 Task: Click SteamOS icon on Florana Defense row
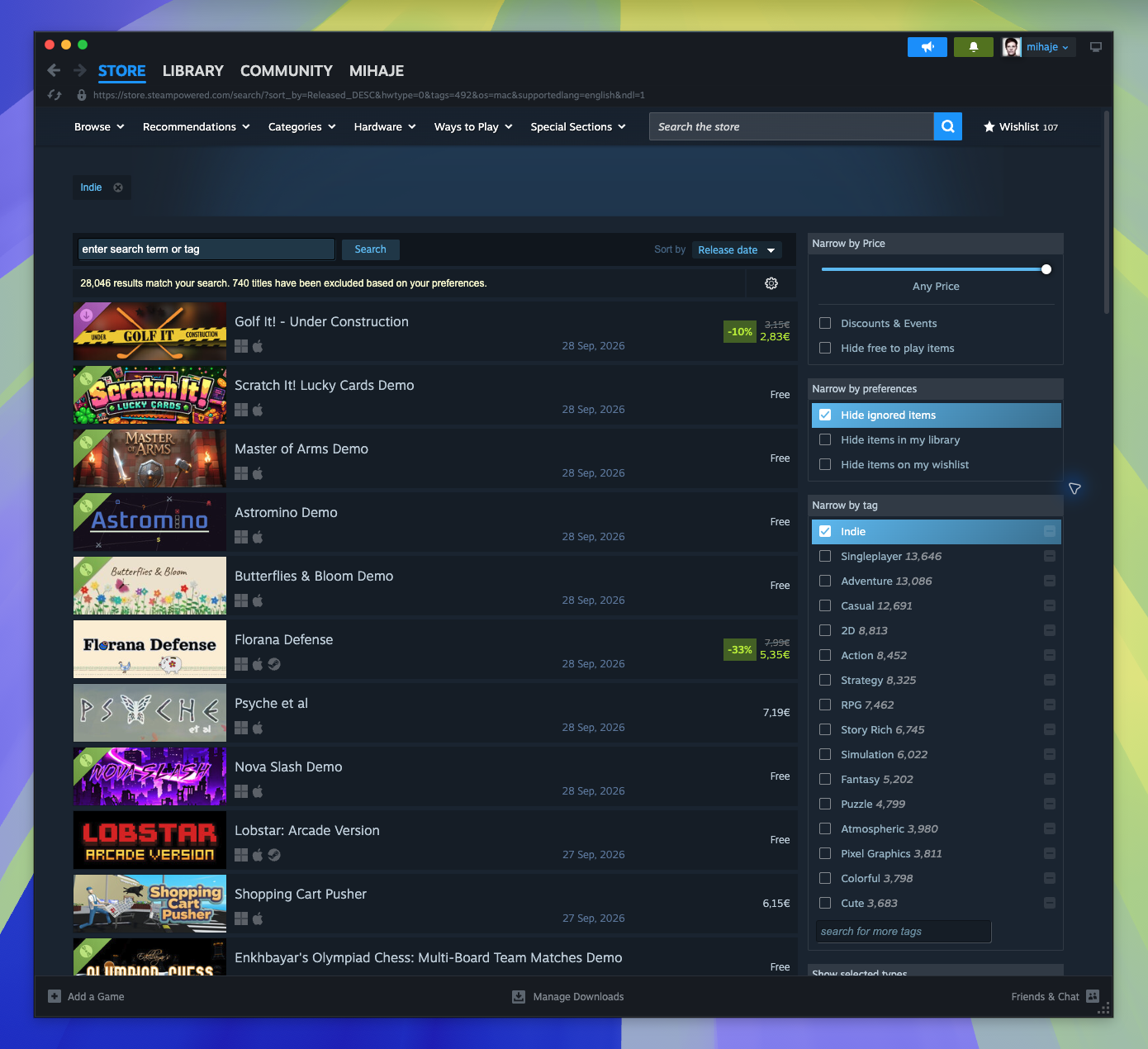[274, 664]
